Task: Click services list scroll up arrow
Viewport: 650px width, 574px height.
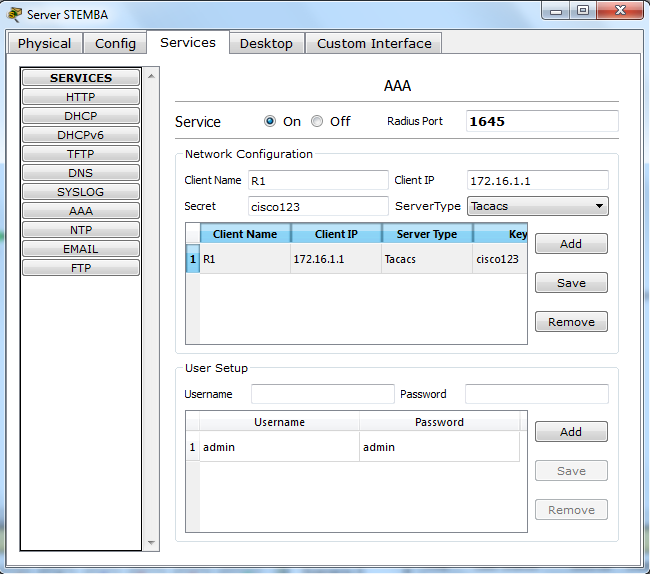Action: 151,76
